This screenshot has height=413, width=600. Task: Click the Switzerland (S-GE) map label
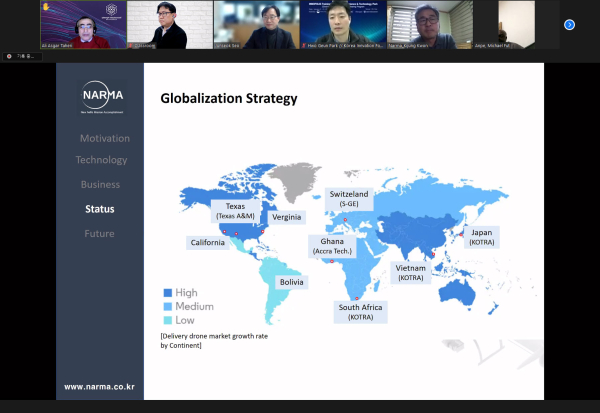pos(349,198)
